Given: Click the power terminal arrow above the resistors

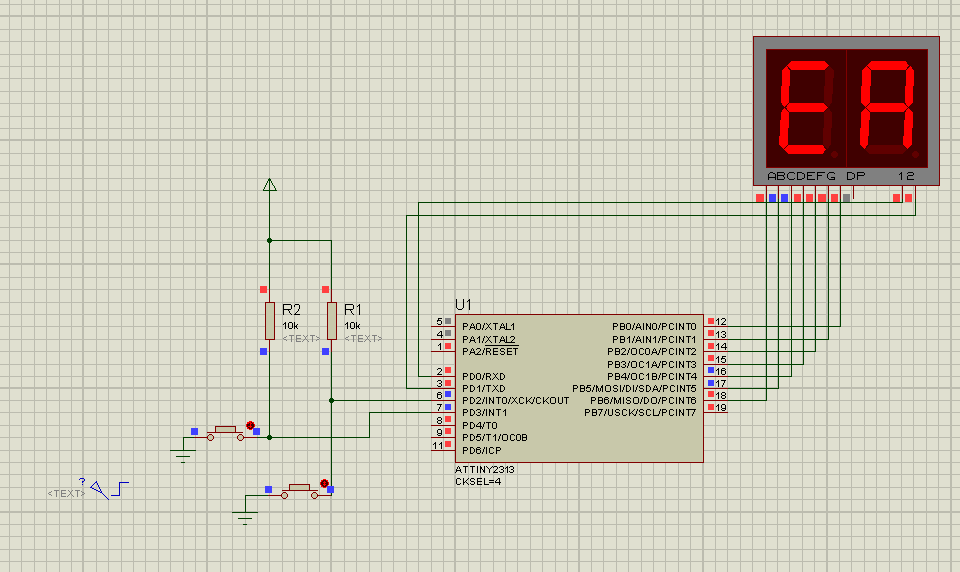Looking at the screenshot, I should [x=268, y=184].
